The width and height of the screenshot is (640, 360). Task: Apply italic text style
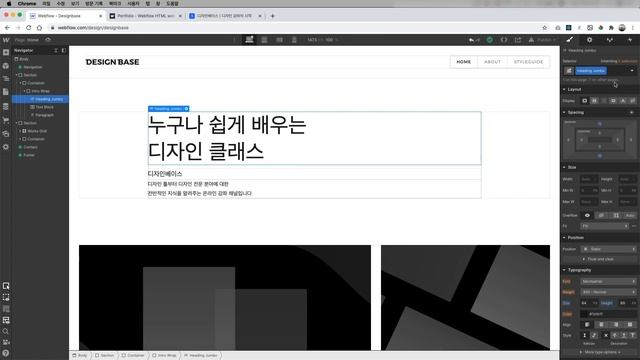[594, 336]
